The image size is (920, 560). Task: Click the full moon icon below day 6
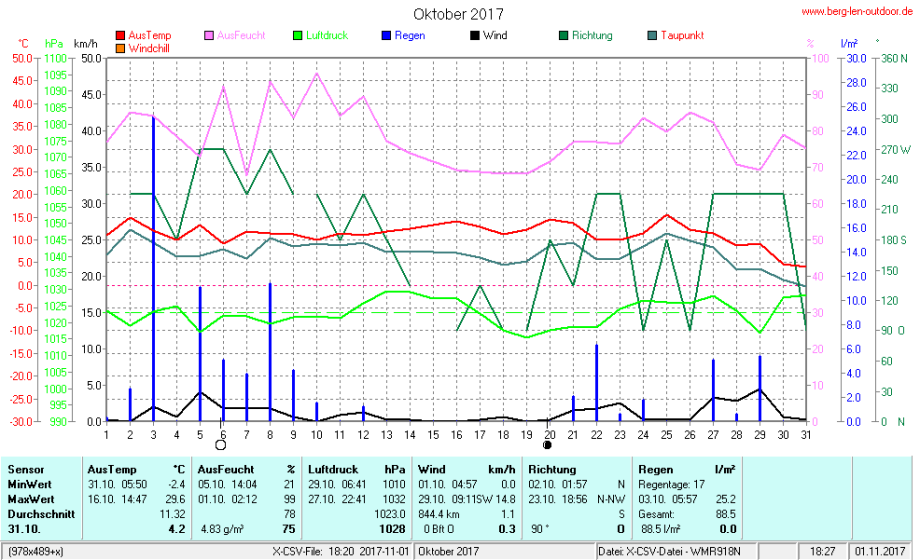221,445
